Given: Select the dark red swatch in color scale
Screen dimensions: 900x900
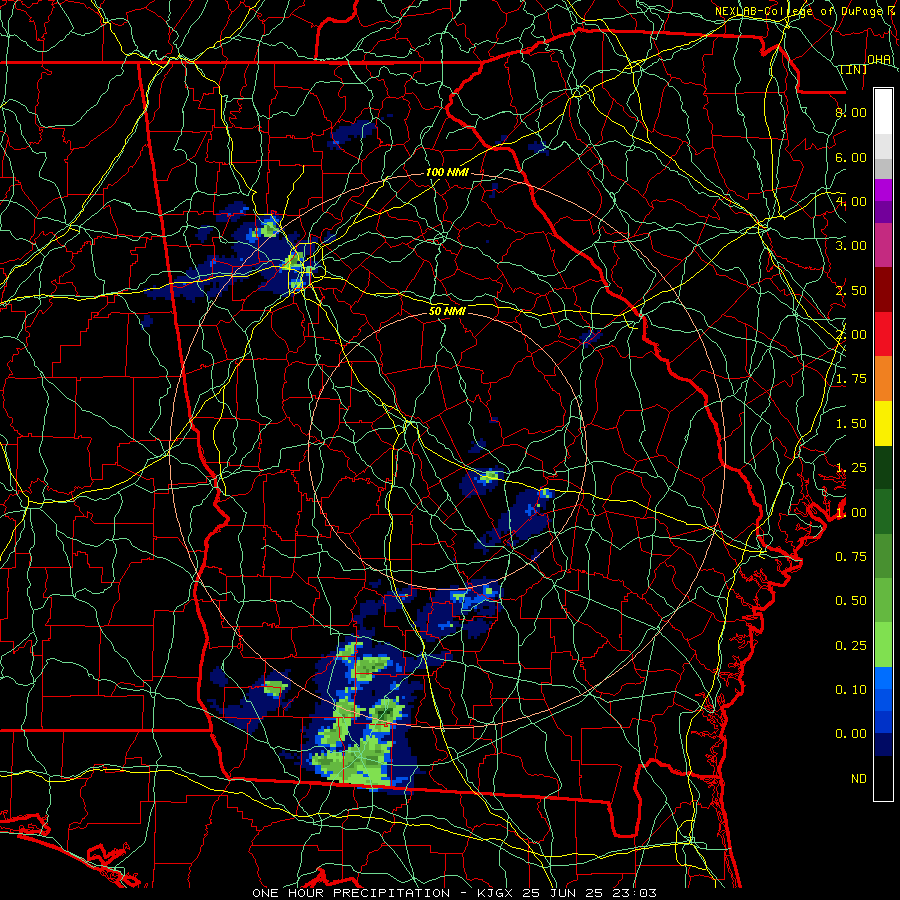Looking at the screenshot, I should point(883,290).
